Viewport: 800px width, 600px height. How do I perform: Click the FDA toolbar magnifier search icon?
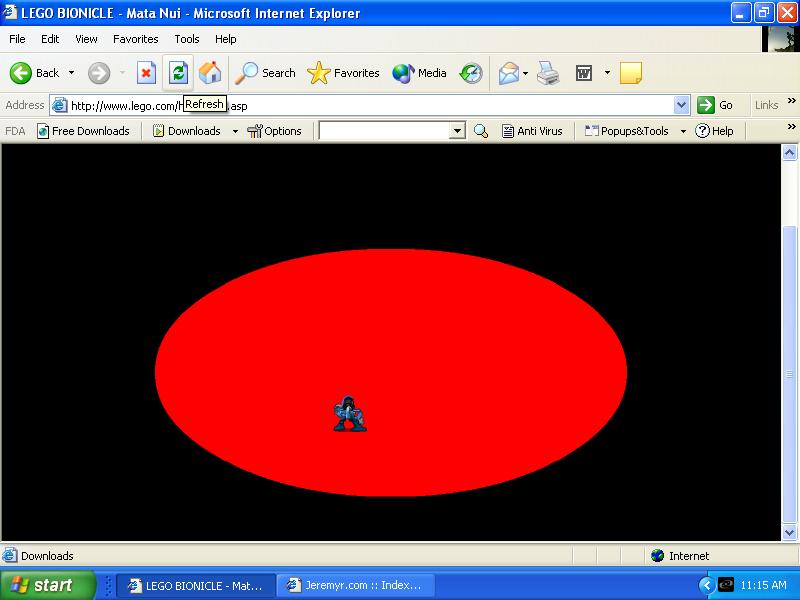(x=481, y=131)
